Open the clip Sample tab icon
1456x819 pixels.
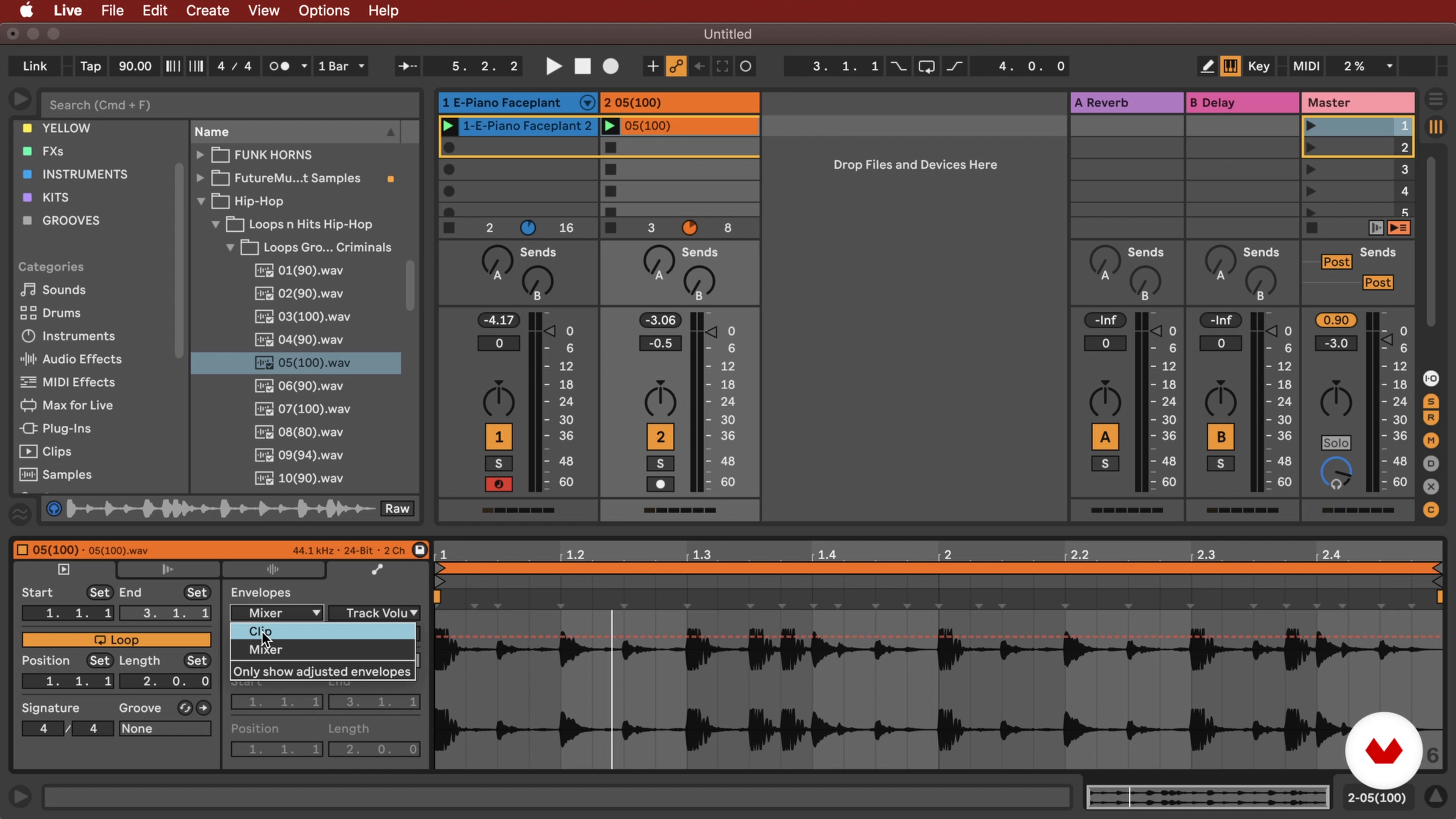273,569
